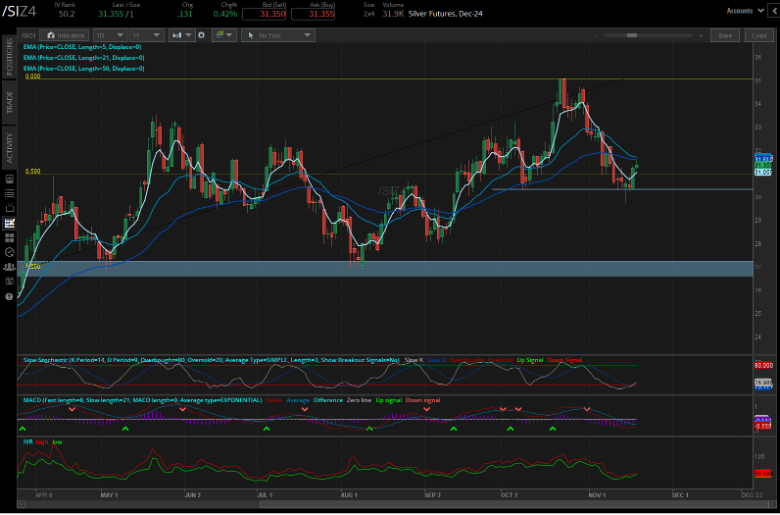
Task: Click the Slow Stochastic study label
Action: point(211,360)
